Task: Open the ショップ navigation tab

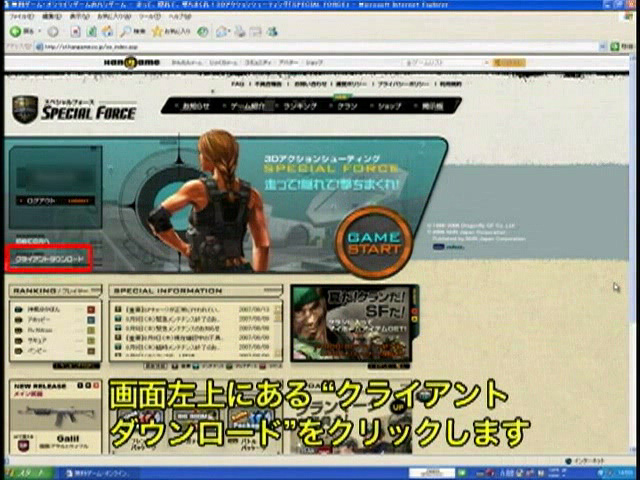Action: (389, 106)
